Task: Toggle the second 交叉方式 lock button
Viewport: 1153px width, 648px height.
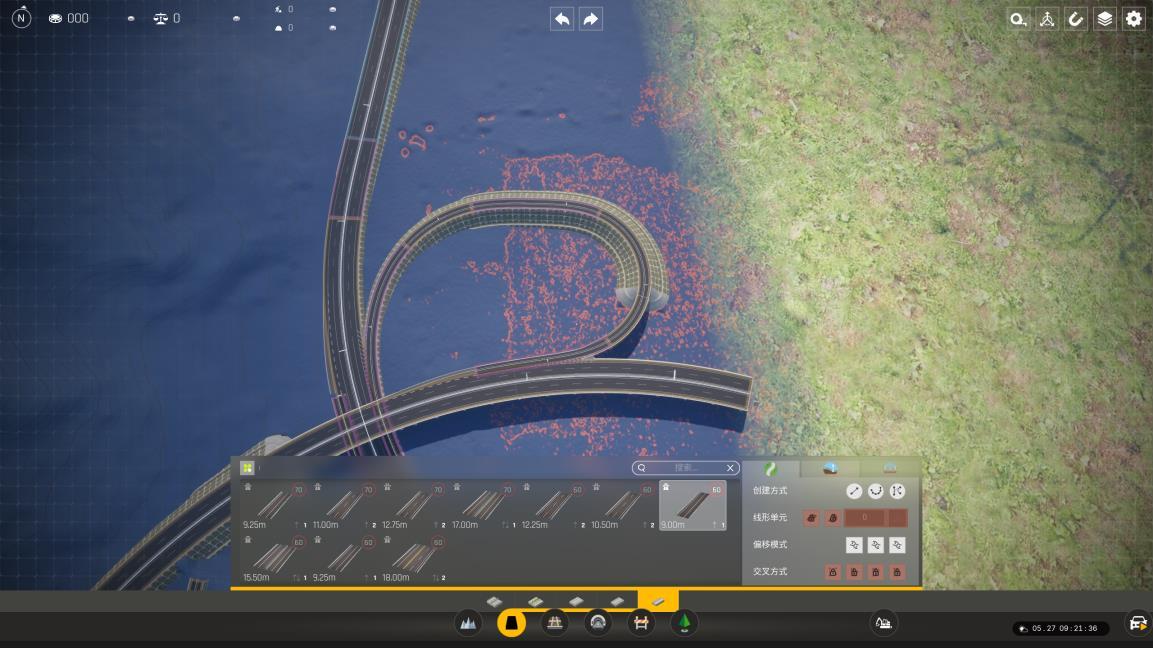Action: [x=854, y=572]
